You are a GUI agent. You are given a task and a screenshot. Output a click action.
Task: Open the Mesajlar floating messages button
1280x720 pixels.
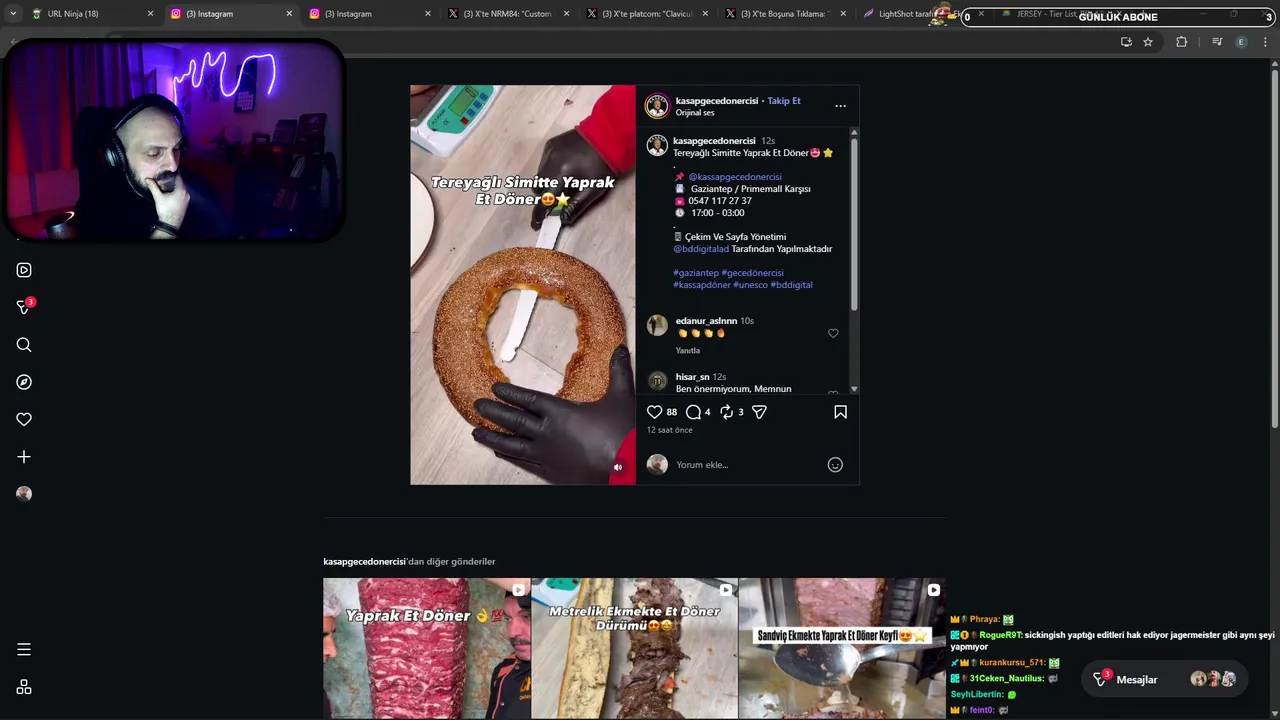(1166, 680)
